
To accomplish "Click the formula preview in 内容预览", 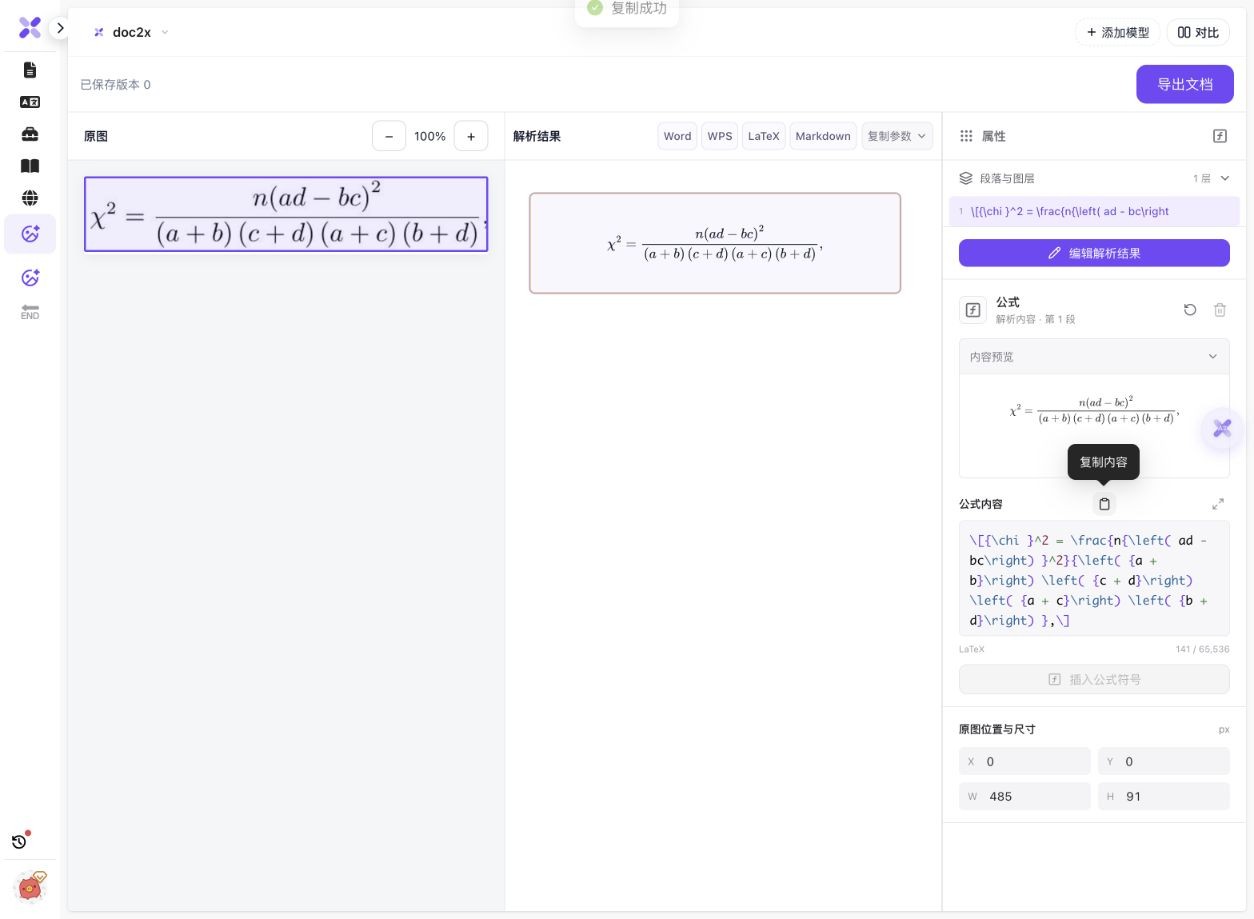I will pos(1094,411).
